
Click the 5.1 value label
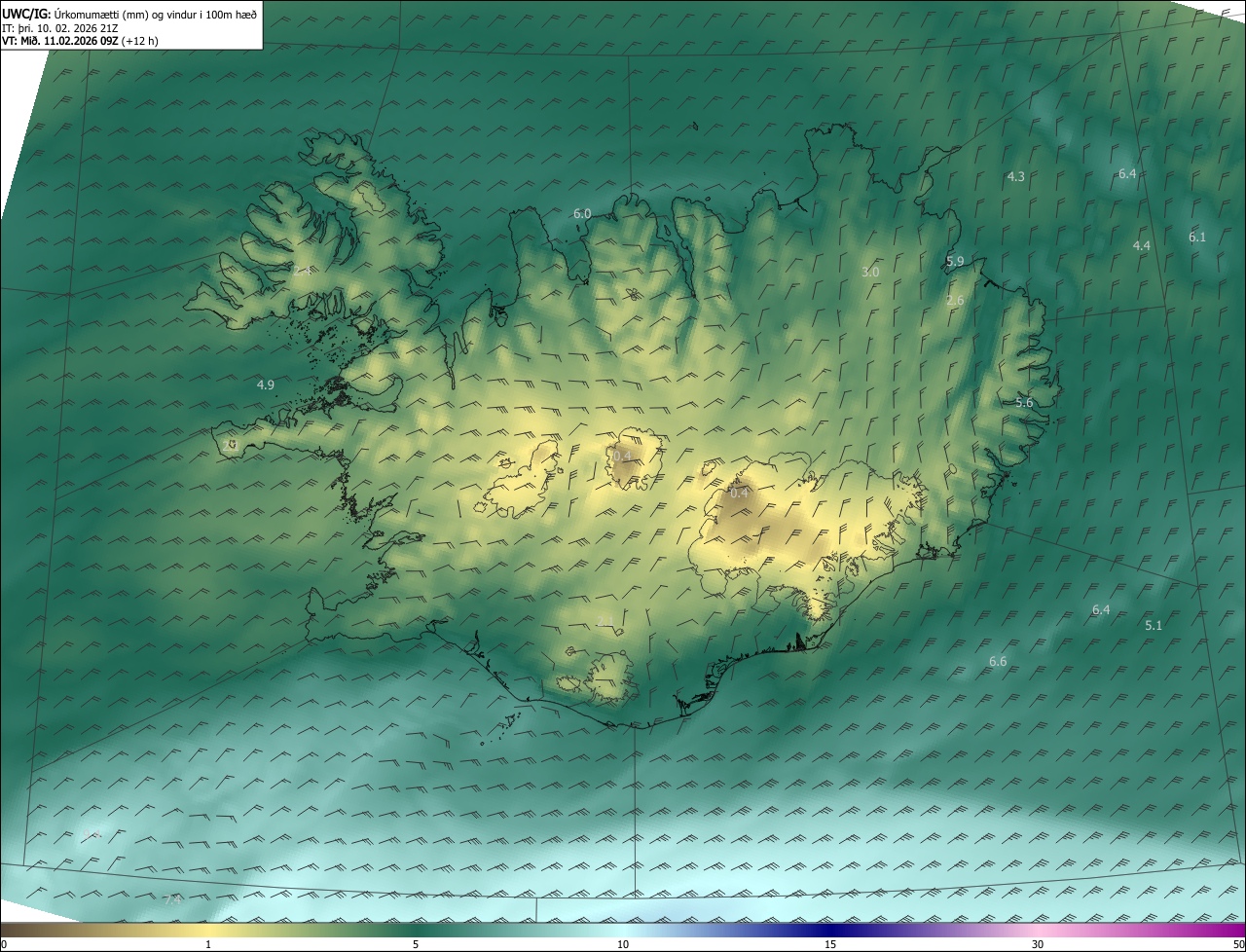[1154, 625]
